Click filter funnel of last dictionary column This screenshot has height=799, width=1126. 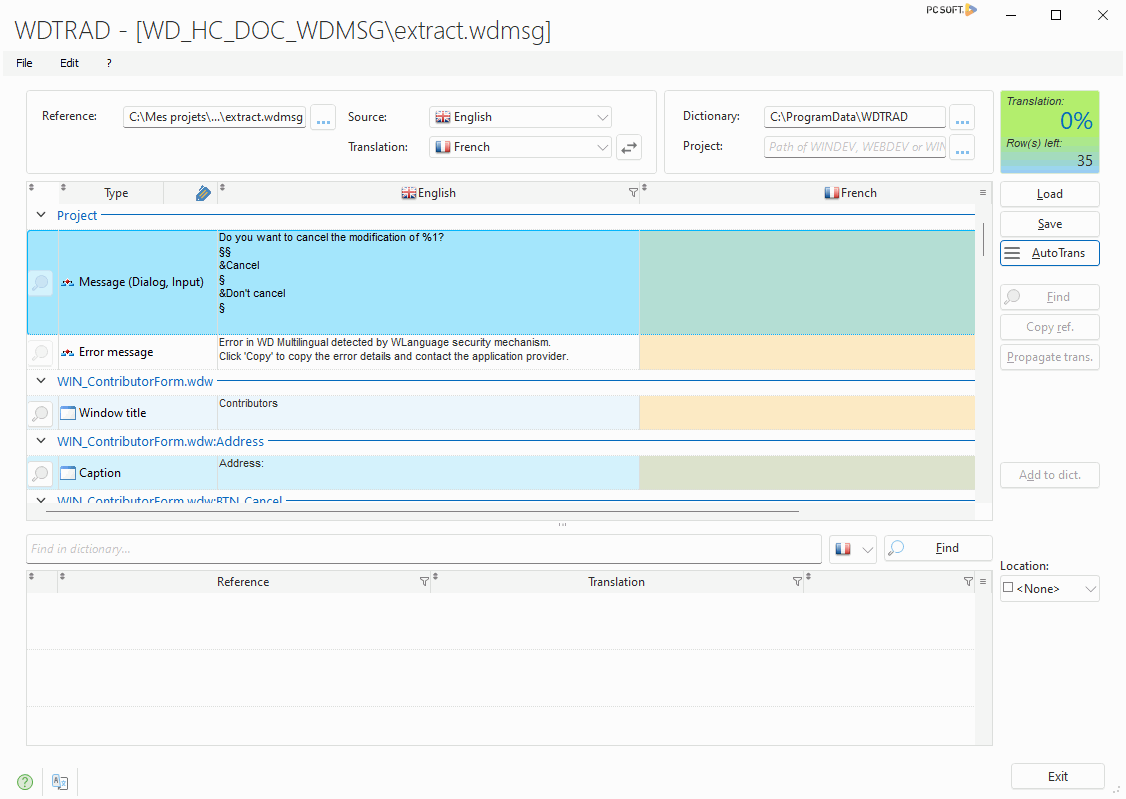tap(968, 581)
